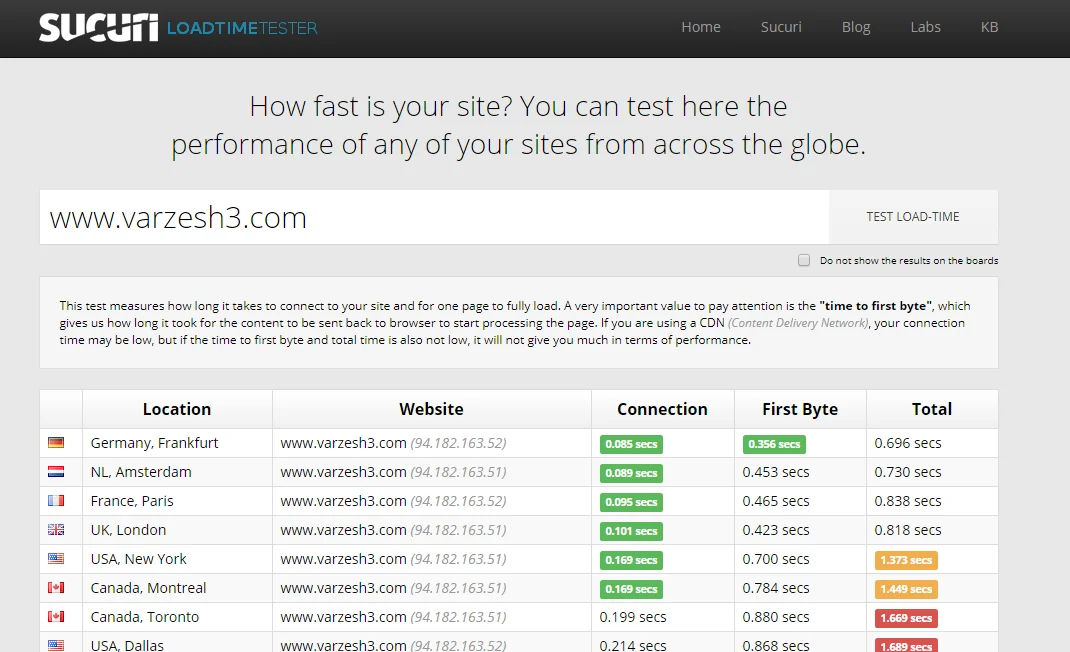The image size is (1070, 652).
Task: Click the green 0.085 secs connection badge
Action: click(630, 444)
